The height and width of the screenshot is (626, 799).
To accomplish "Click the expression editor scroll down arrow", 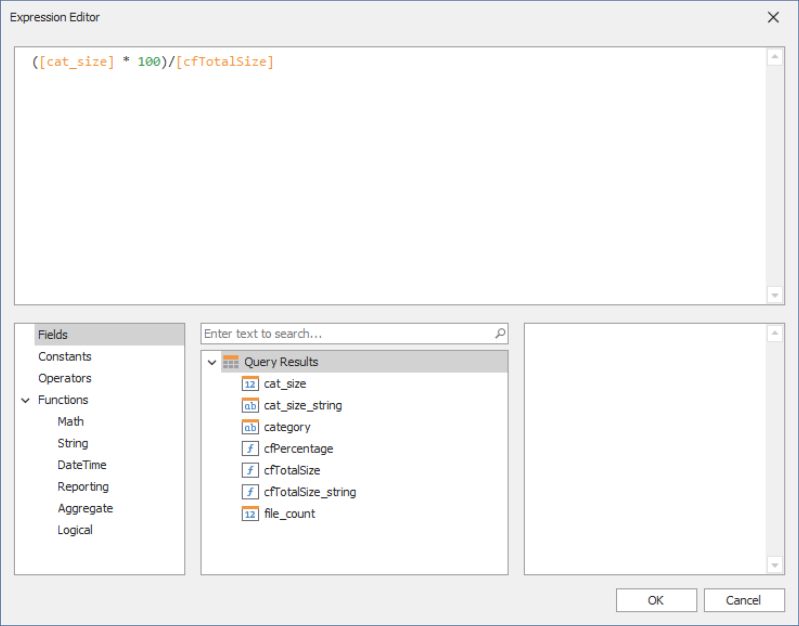I will (x=775, y=294).
